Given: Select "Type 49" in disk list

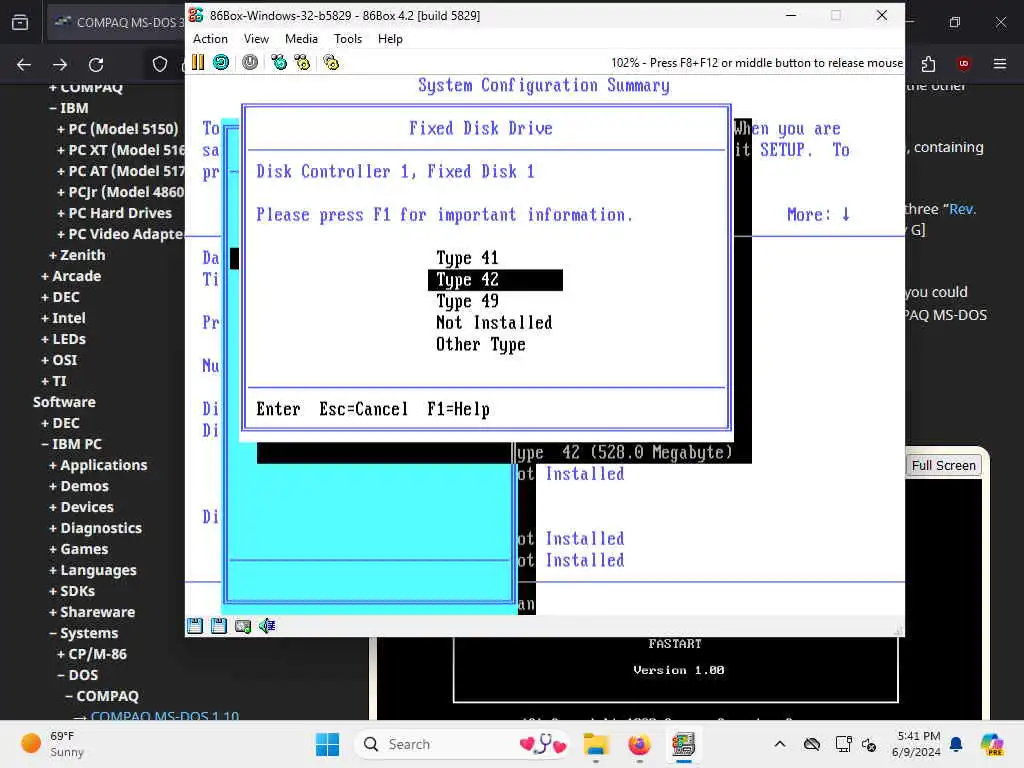Looking at the screenshot, I should coord(467,301).
